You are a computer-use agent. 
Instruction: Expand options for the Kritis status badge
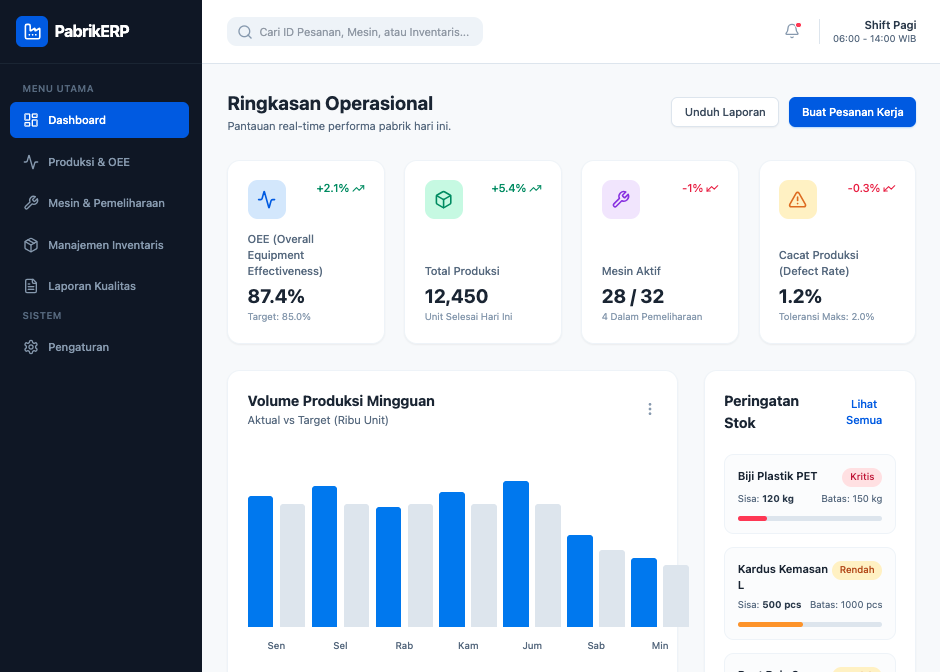[861, 476]
